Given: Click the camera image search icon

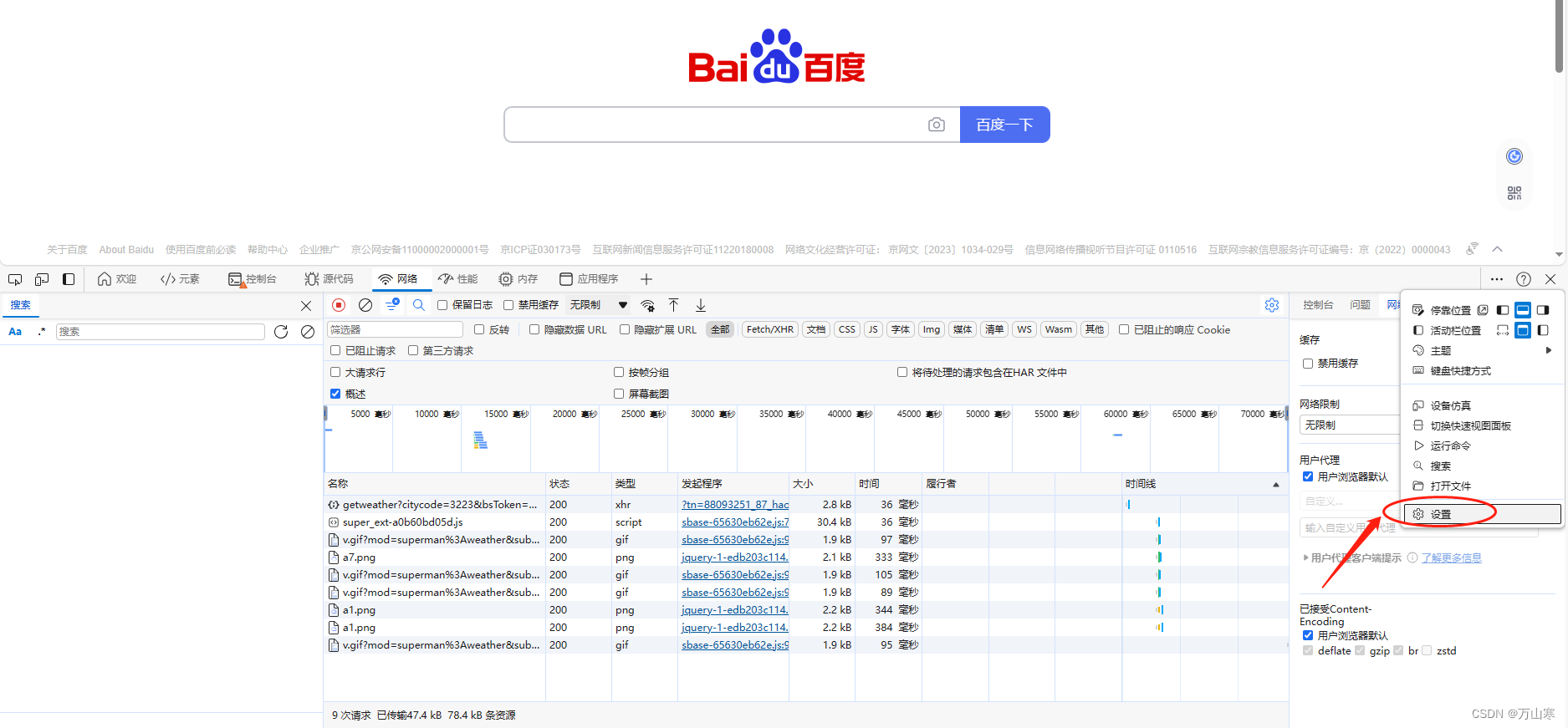Looking at the screenshot, I should [937, 125].
